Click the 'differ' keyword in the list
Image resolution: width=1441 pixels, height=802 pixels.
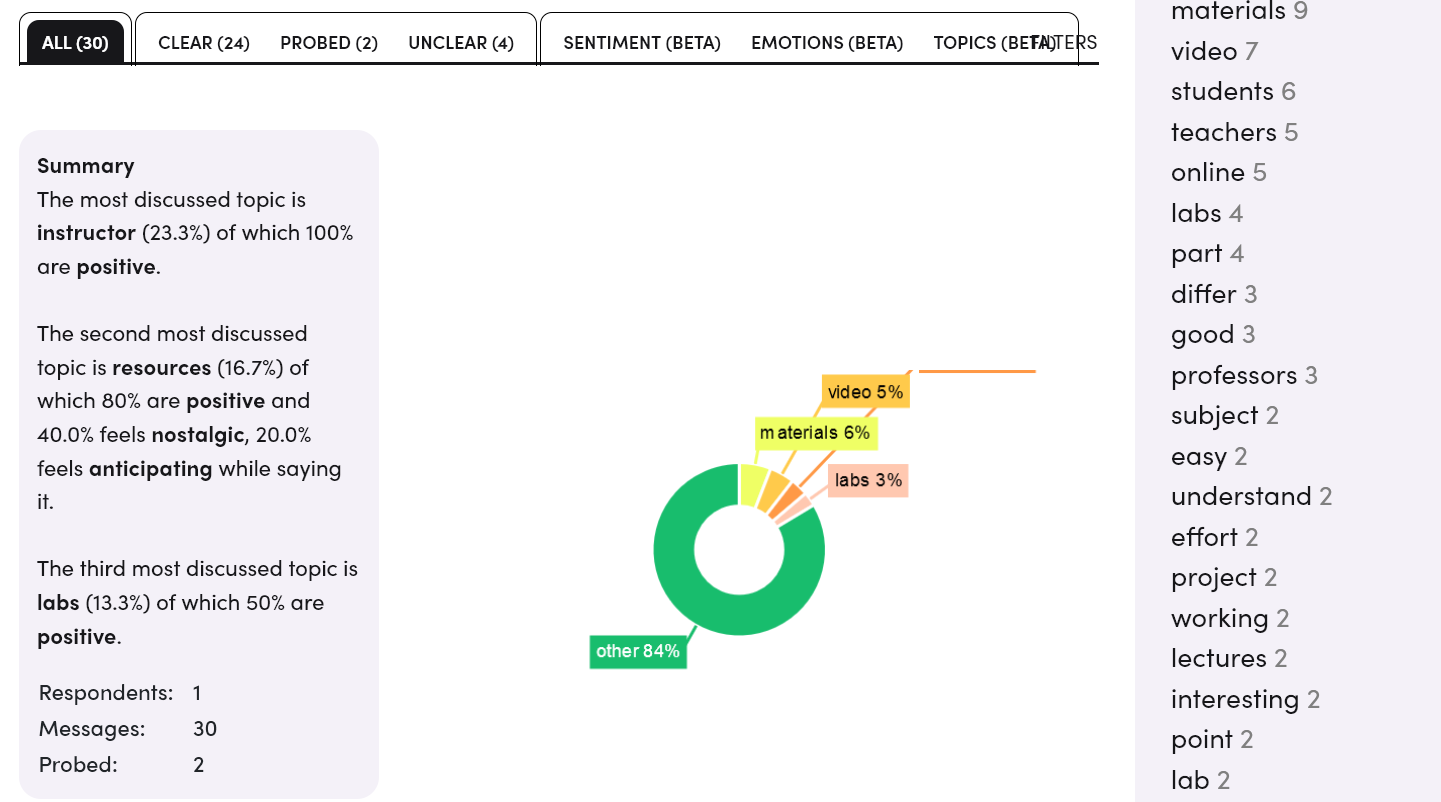point(1204,294)
